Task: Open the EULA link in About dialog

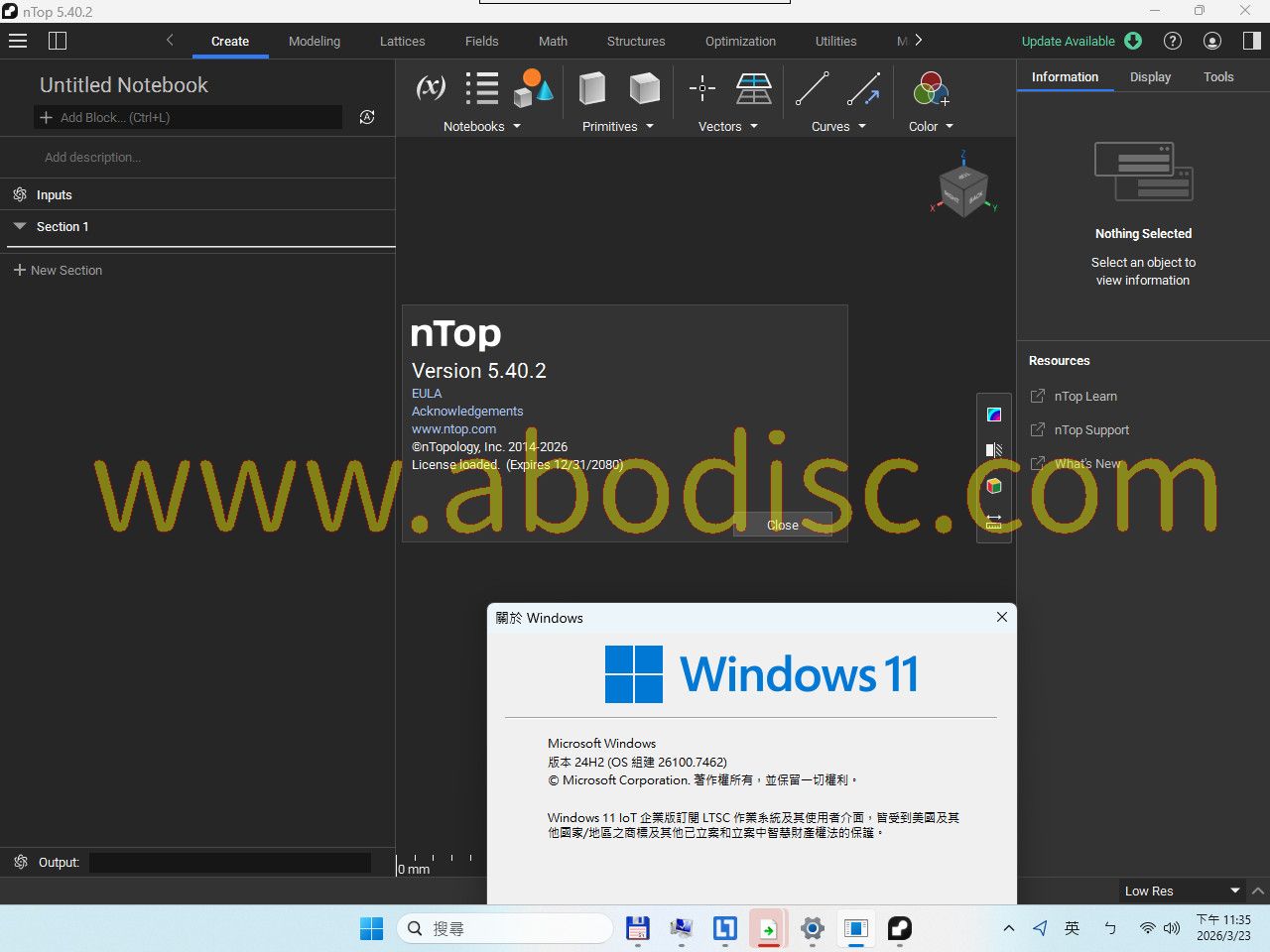Action: (427, 394)
